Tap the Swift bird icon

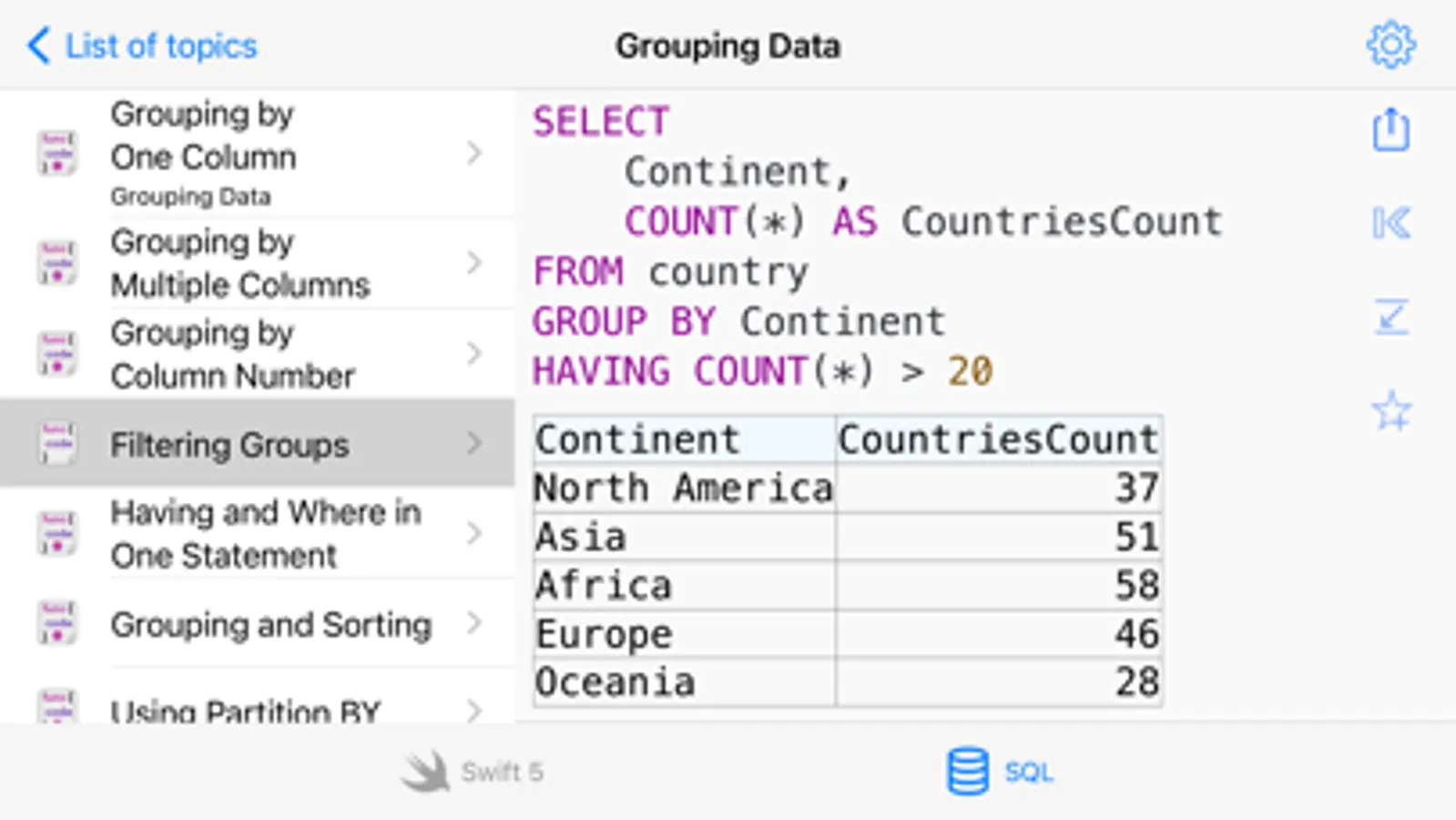(x=425, y=772)
